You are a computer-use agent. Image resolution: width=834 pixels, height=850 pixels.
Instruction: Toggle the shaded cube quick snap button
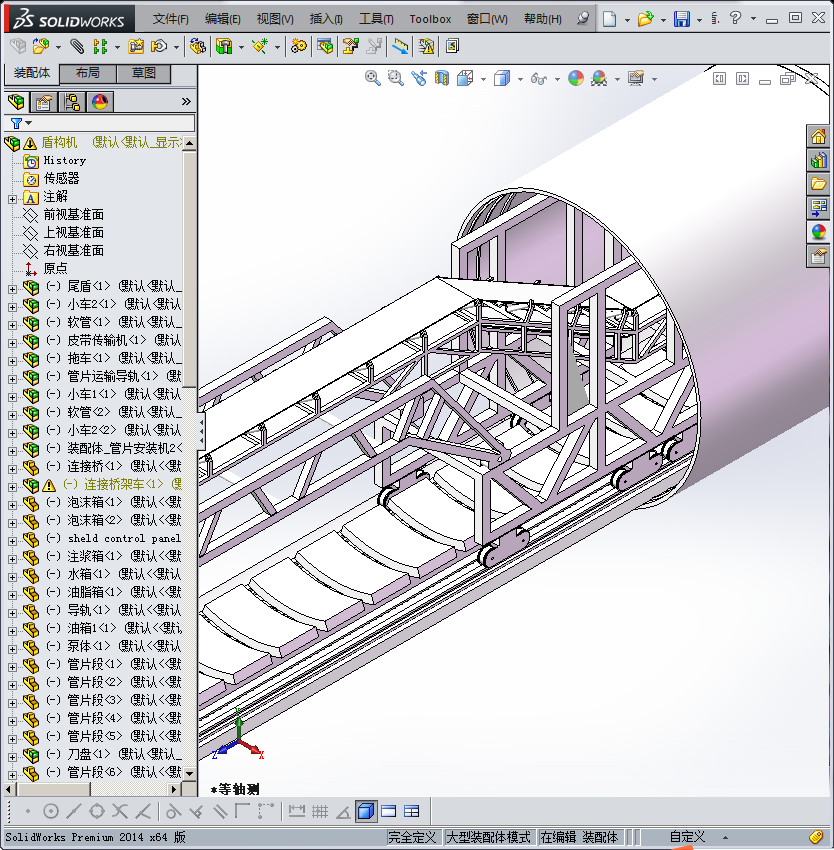pyautogui.click(x=365, y=811)
